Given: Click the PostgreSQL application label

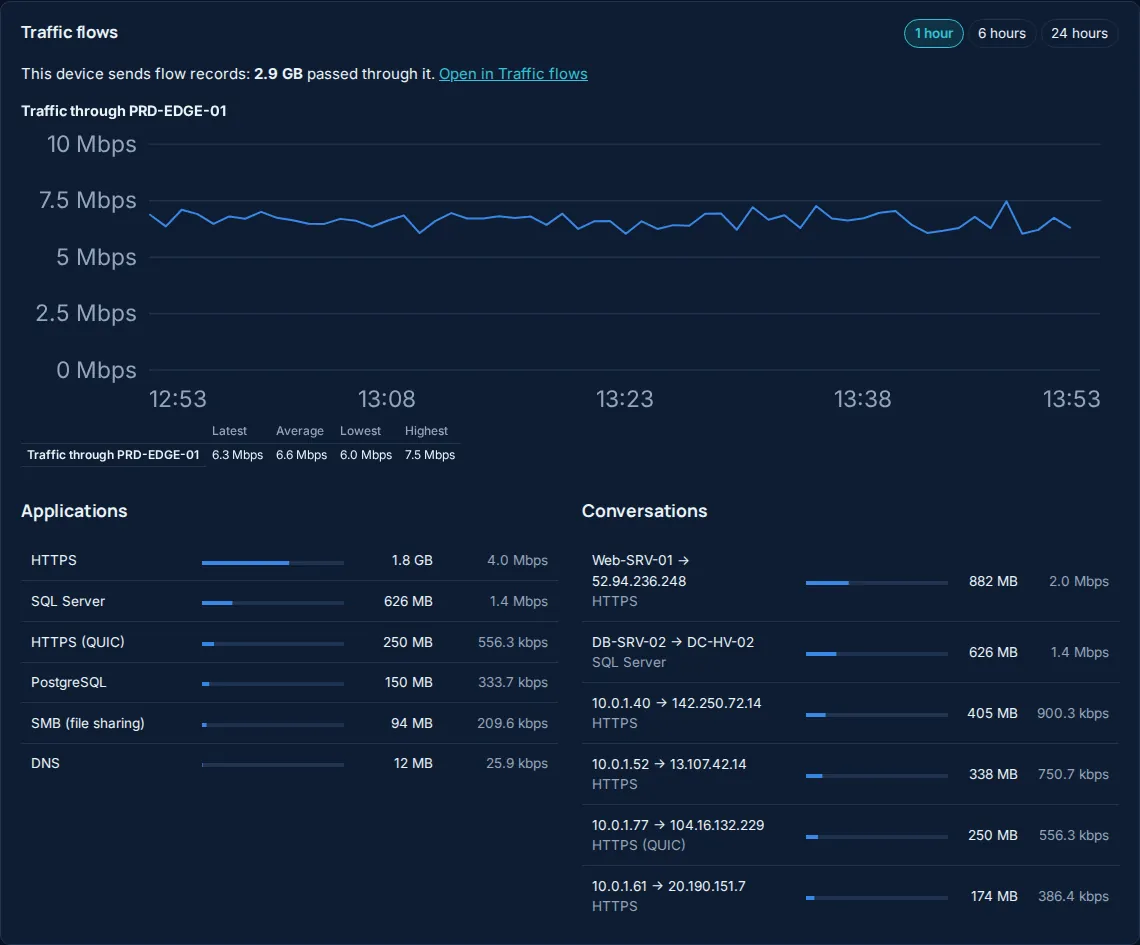Looking at the screenshot, I should point(68,683).
